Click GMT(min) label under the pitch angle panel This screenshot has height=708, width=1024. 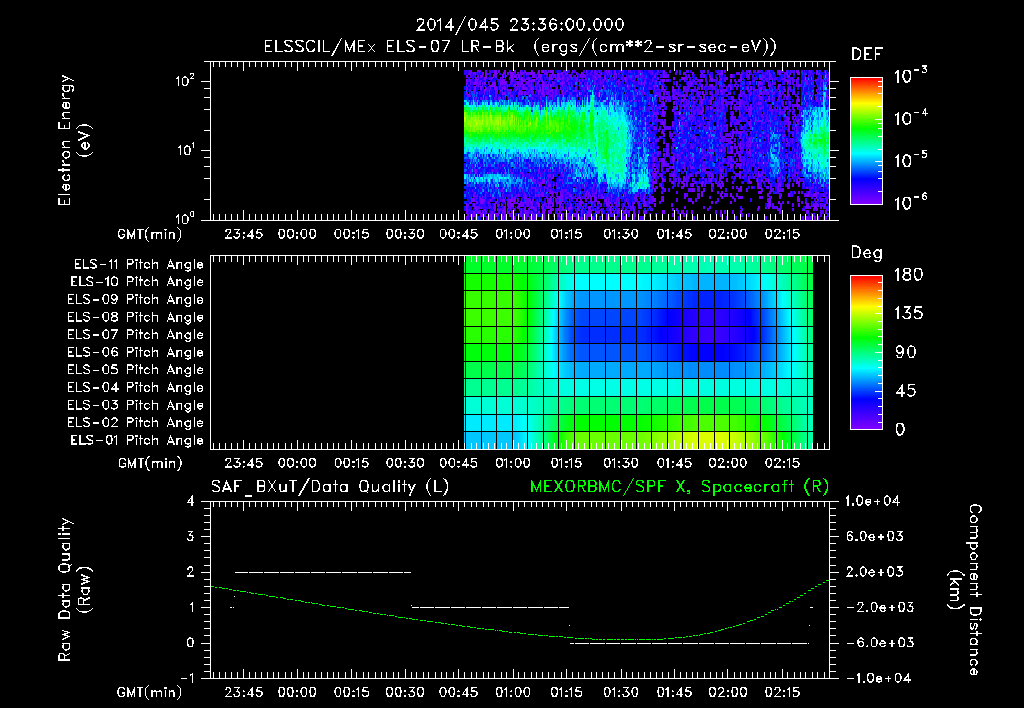150,463
